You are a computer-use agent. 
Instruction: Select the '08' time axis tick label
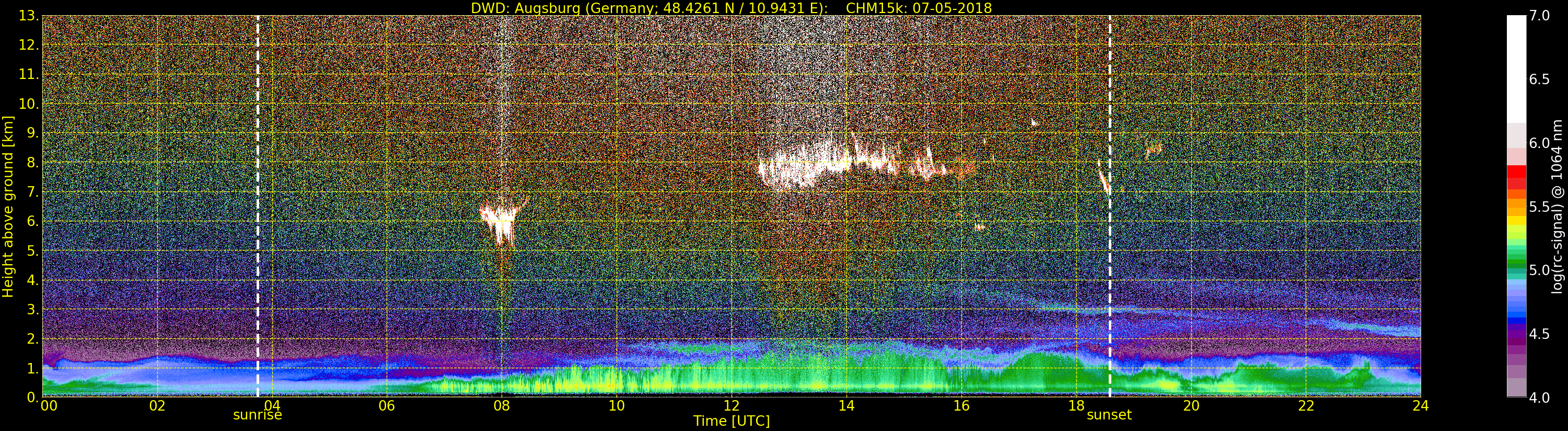(x=502, y=406)
